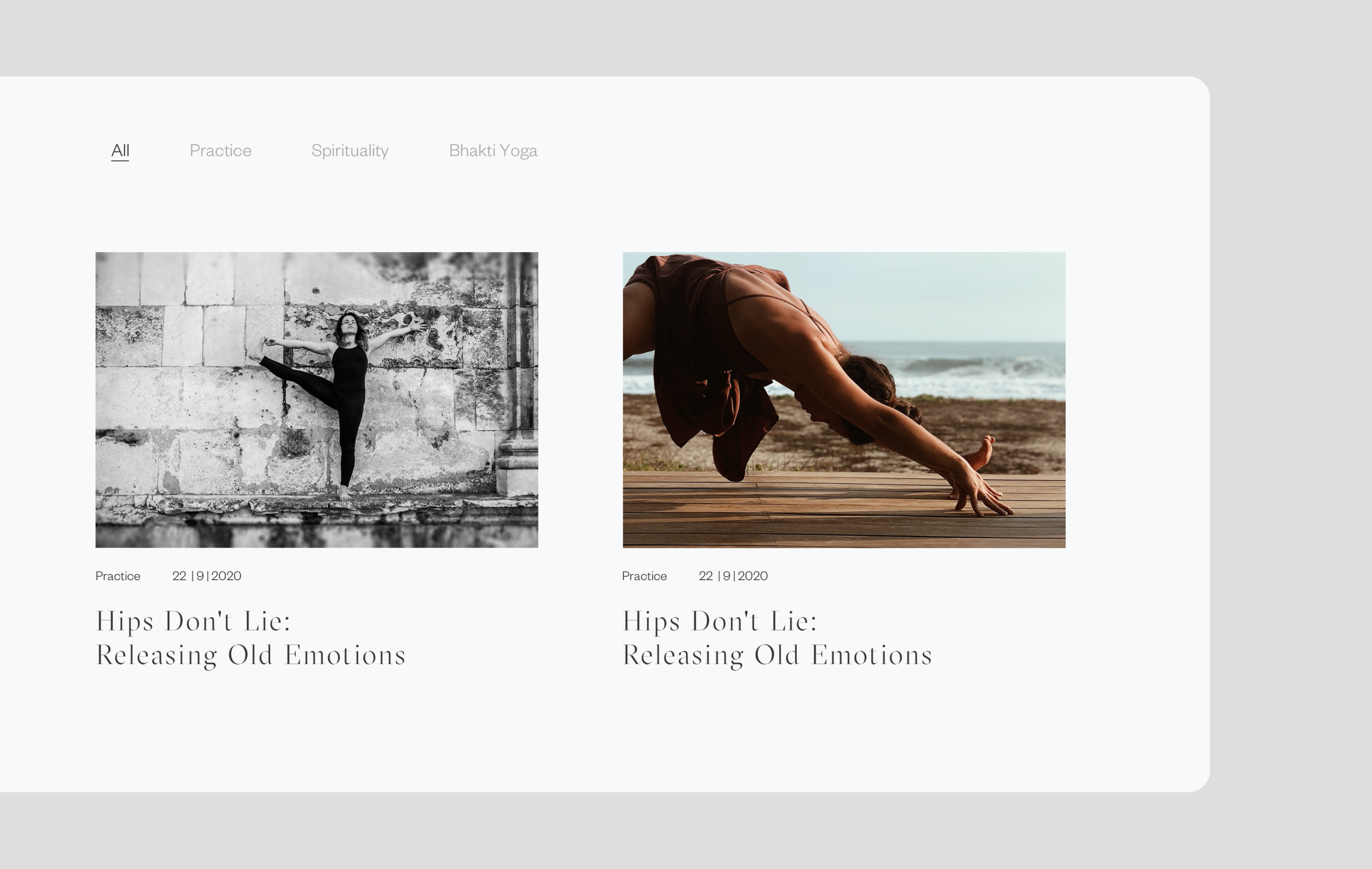Switch to the Practice filter tab
The height and width of the screenshot is (869, 1372).
[221, 151]
